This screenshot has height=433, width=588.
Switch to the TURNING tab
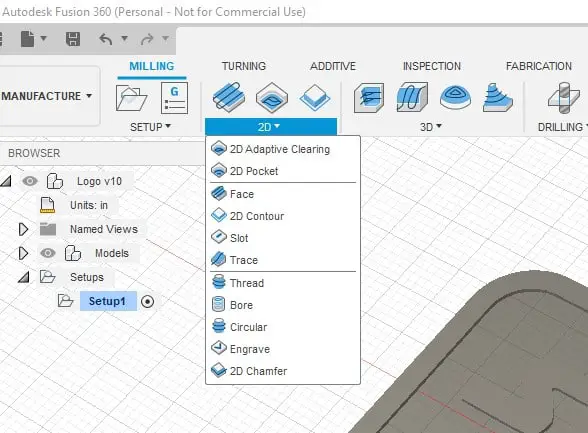(244, 66)
